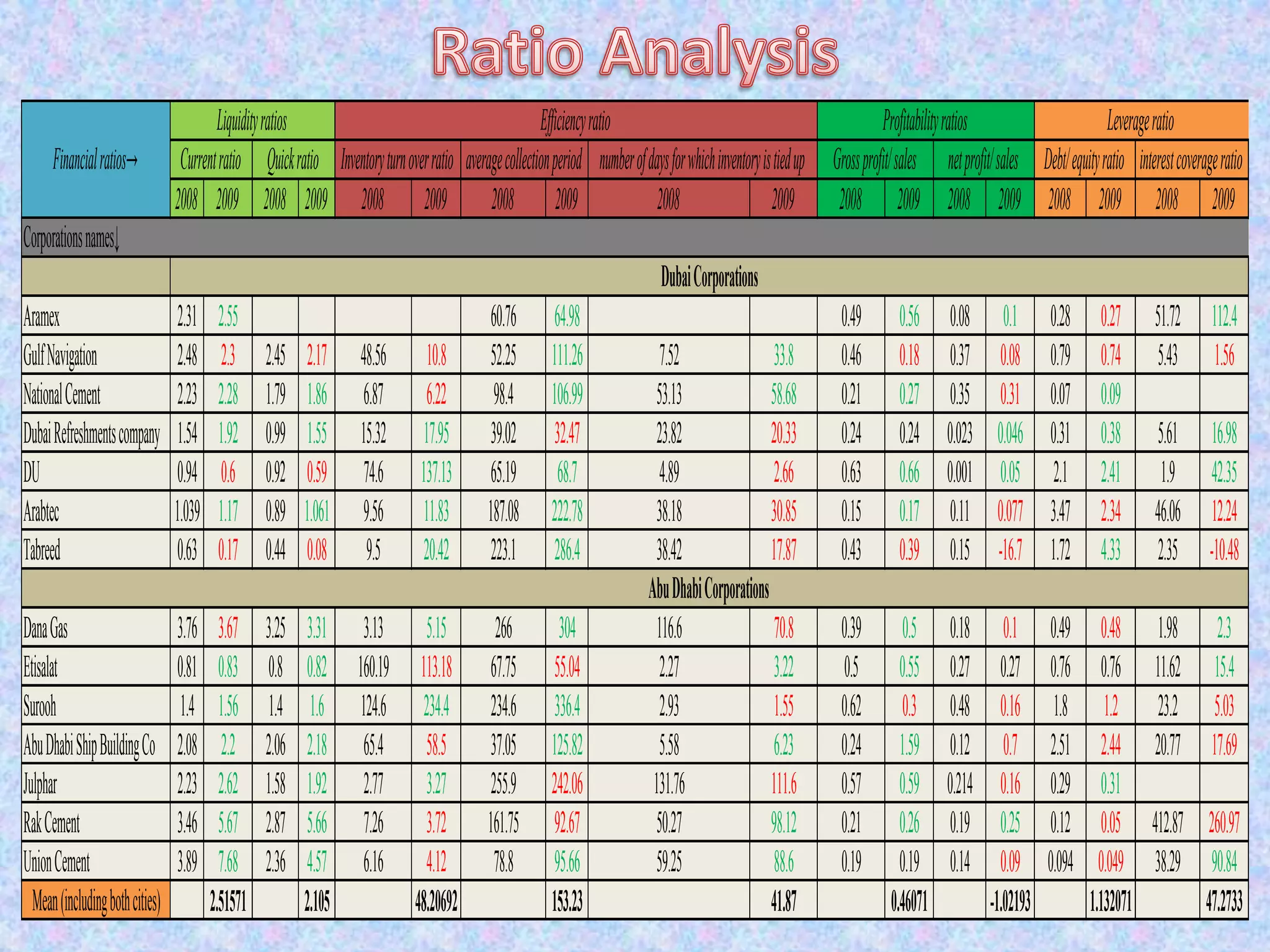Click the 'Efficiency ratio' header
Viewport: 1270px width, 952px height.
point(575,121)
